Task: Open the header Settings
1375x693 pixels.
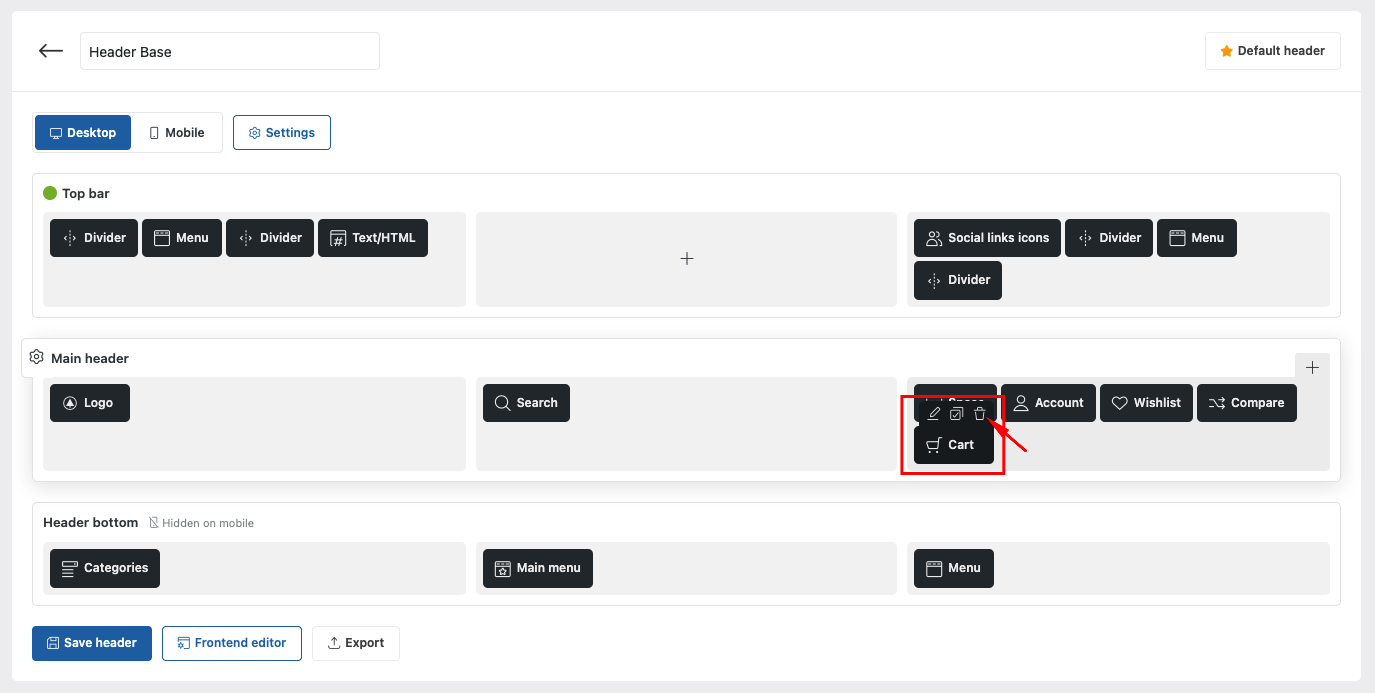Action: point(282,132)
